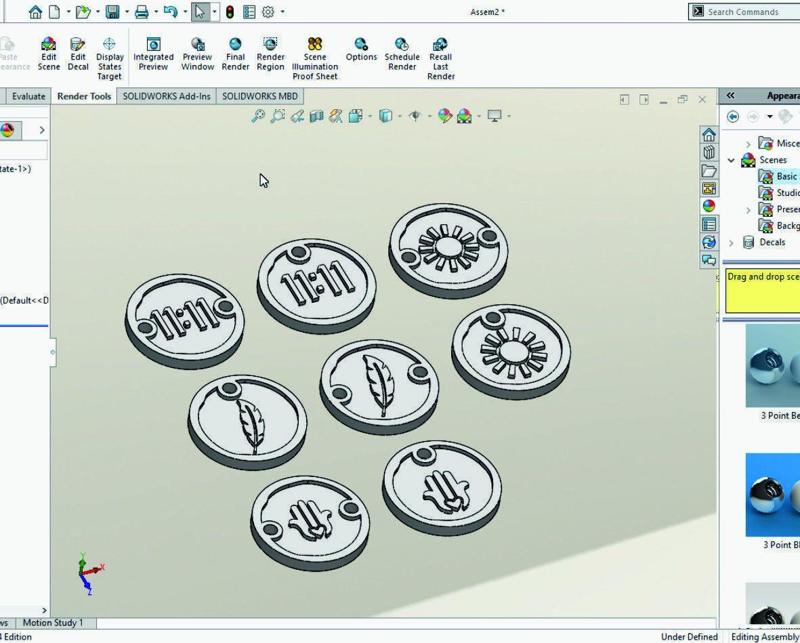Select the upper-left 11:11 coin model
Image resolution: width=800 pixels, height=643 pixels.
[x=185, y=320]
